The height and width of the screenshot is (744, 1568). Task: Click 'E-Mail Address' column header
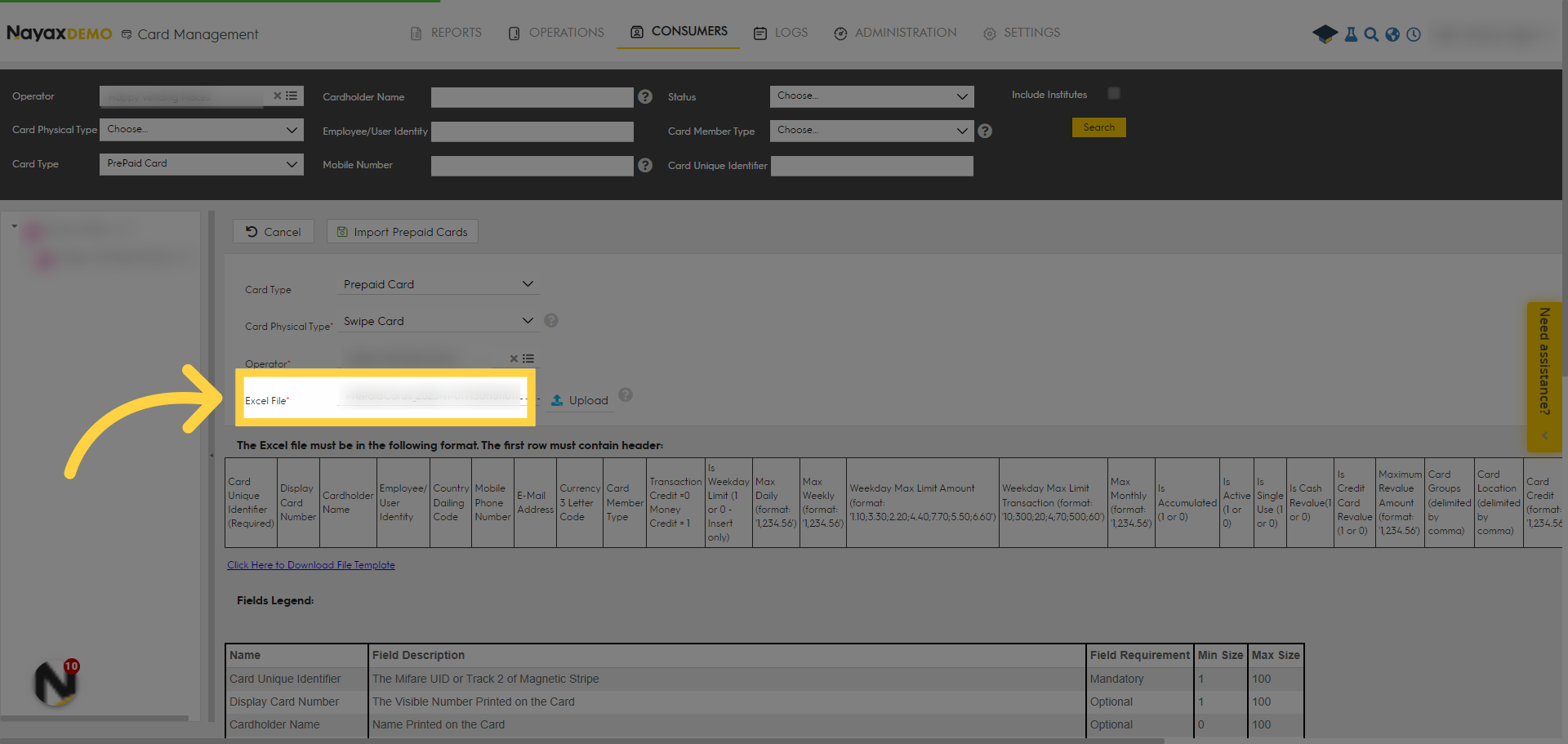(x=535, y=502)
